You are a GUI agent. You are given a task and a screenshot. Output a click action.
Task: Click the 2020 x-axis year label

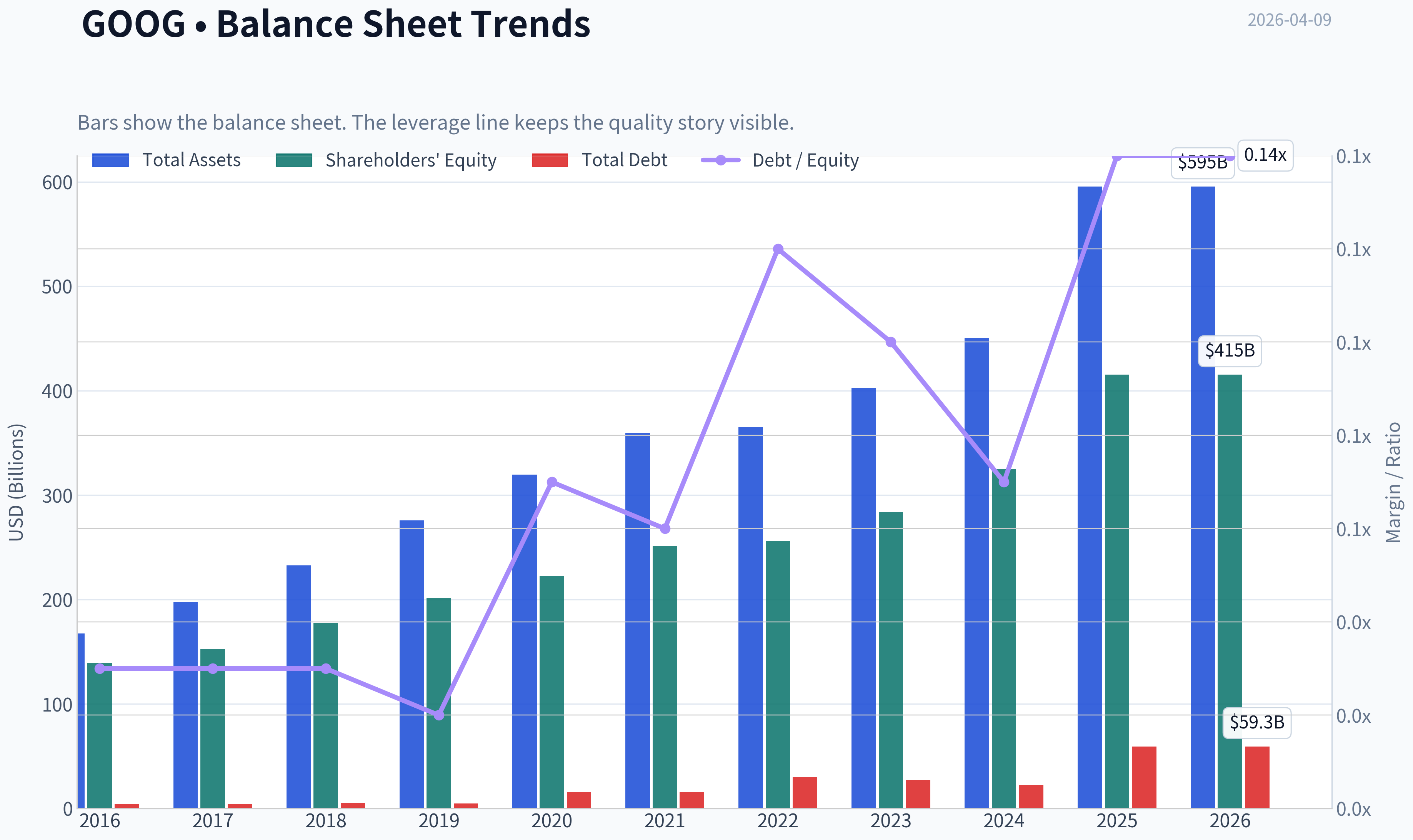coord(552,821)
